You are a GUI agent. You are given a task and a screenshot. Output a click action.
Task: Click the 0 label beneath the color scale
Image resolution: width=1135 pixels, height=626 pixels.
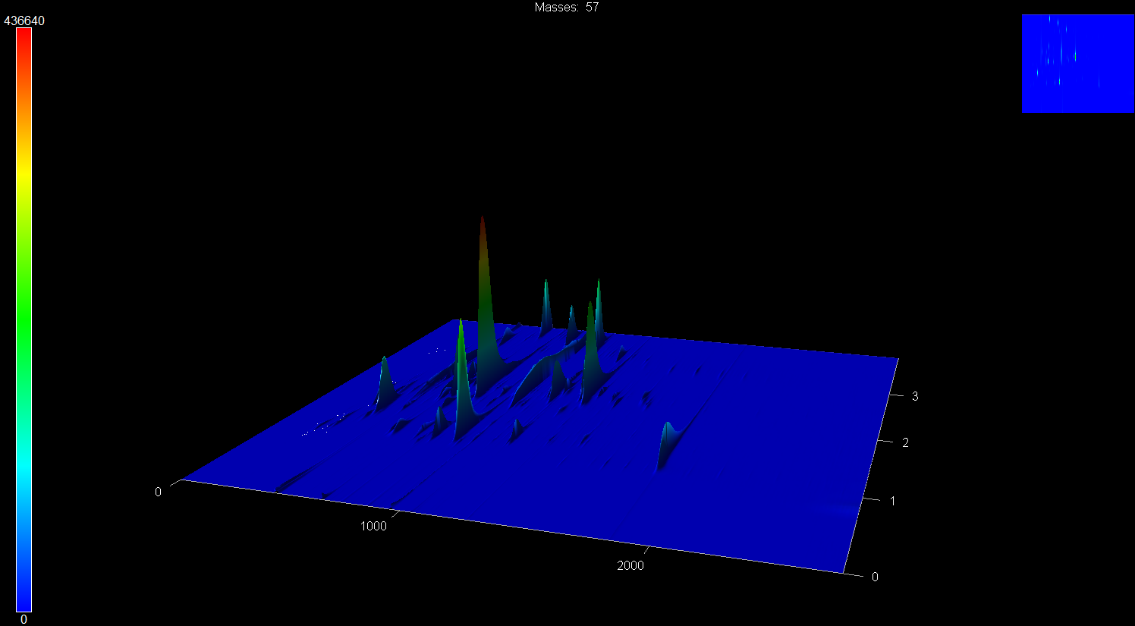24,619
